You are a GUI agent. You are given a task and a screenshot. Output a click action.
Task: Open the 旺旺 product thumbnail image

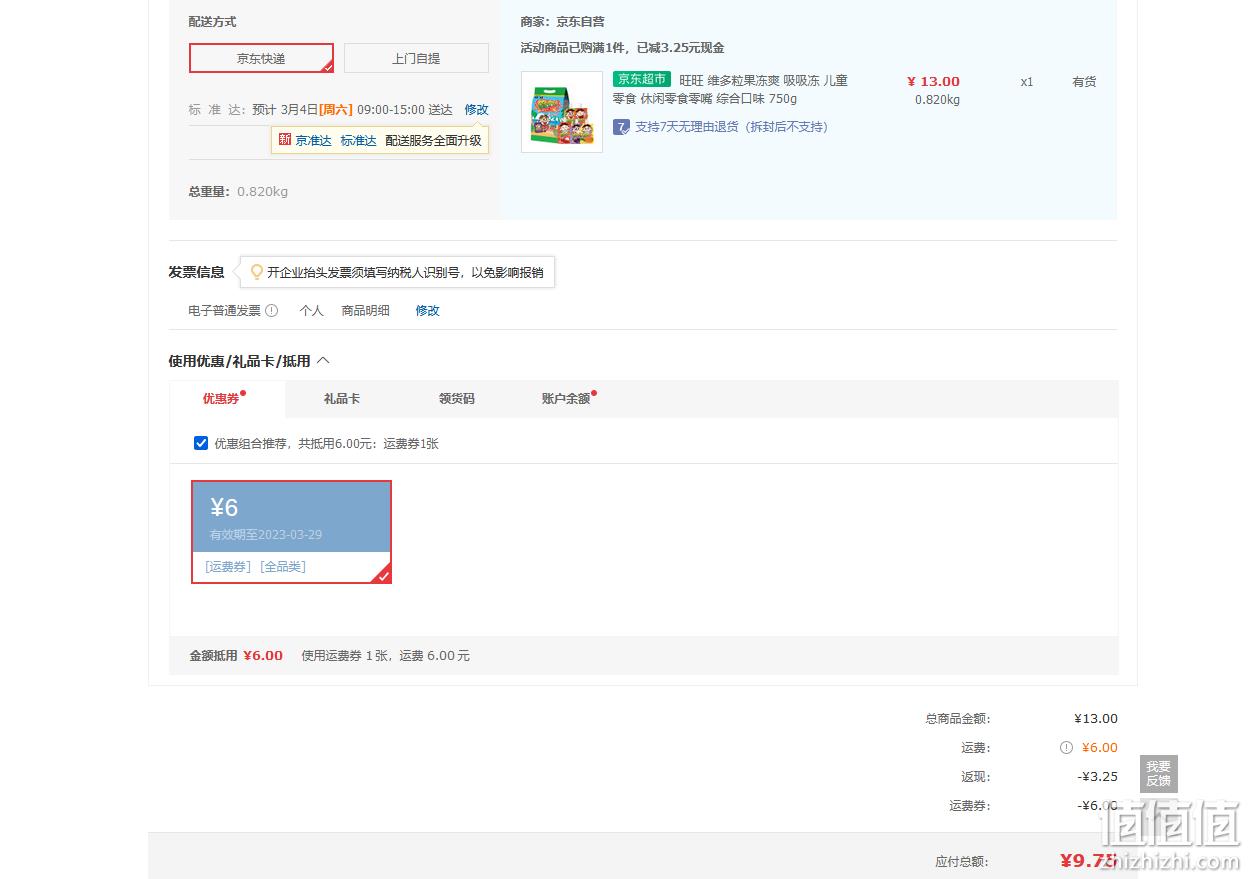562,112
